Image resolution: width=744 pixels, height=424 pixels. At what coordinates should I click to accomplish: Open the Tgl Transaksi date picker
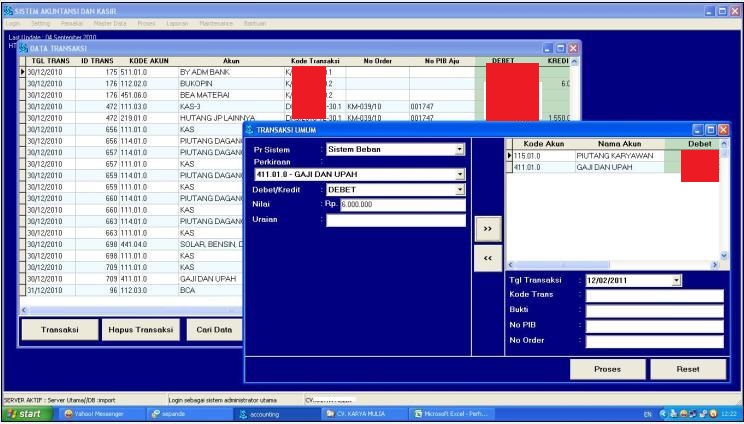(676, 280)
